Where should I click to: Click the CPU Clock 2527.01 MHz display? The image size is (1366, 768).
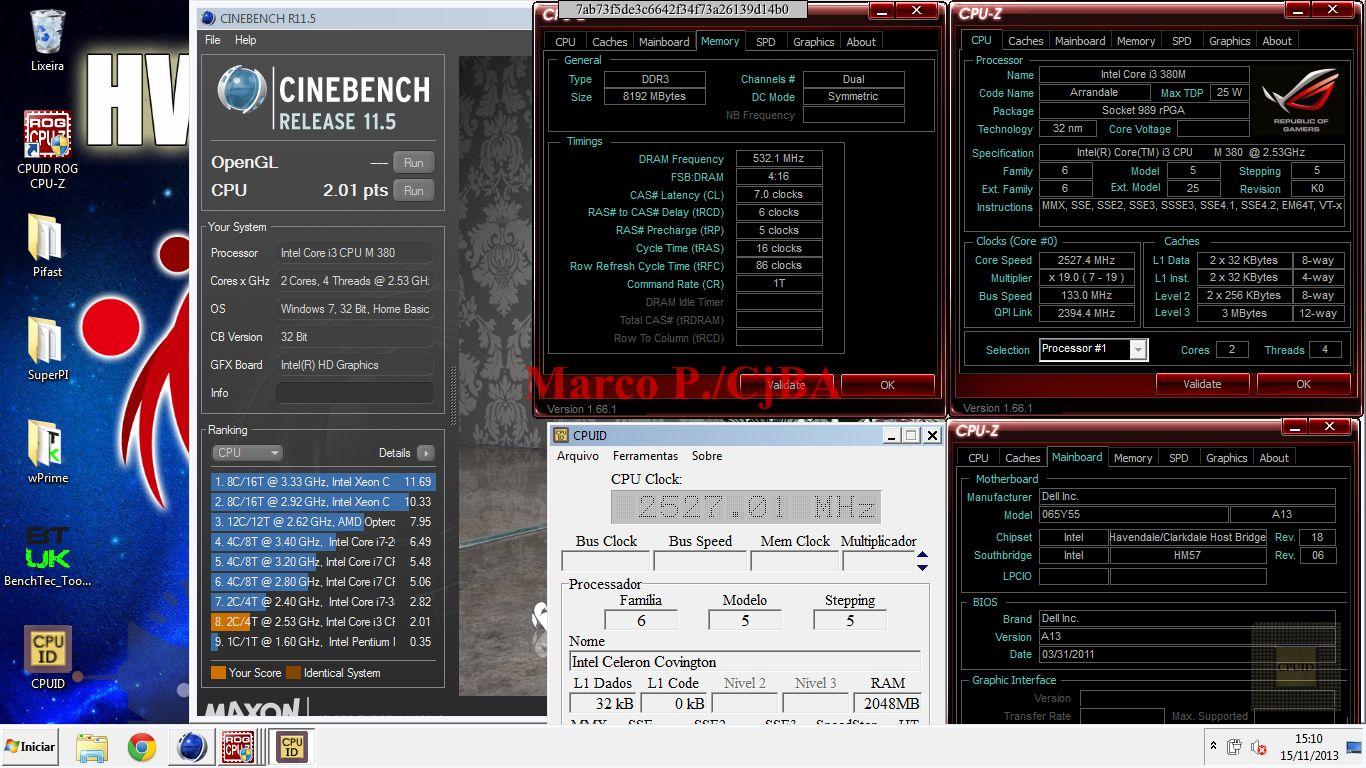pyautogui.click(x=745, y=507)
